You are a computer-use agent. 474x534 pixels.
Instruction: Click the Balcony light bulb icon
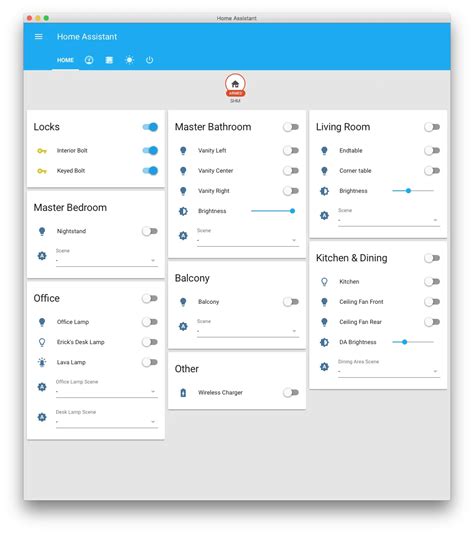click(183, 302)
